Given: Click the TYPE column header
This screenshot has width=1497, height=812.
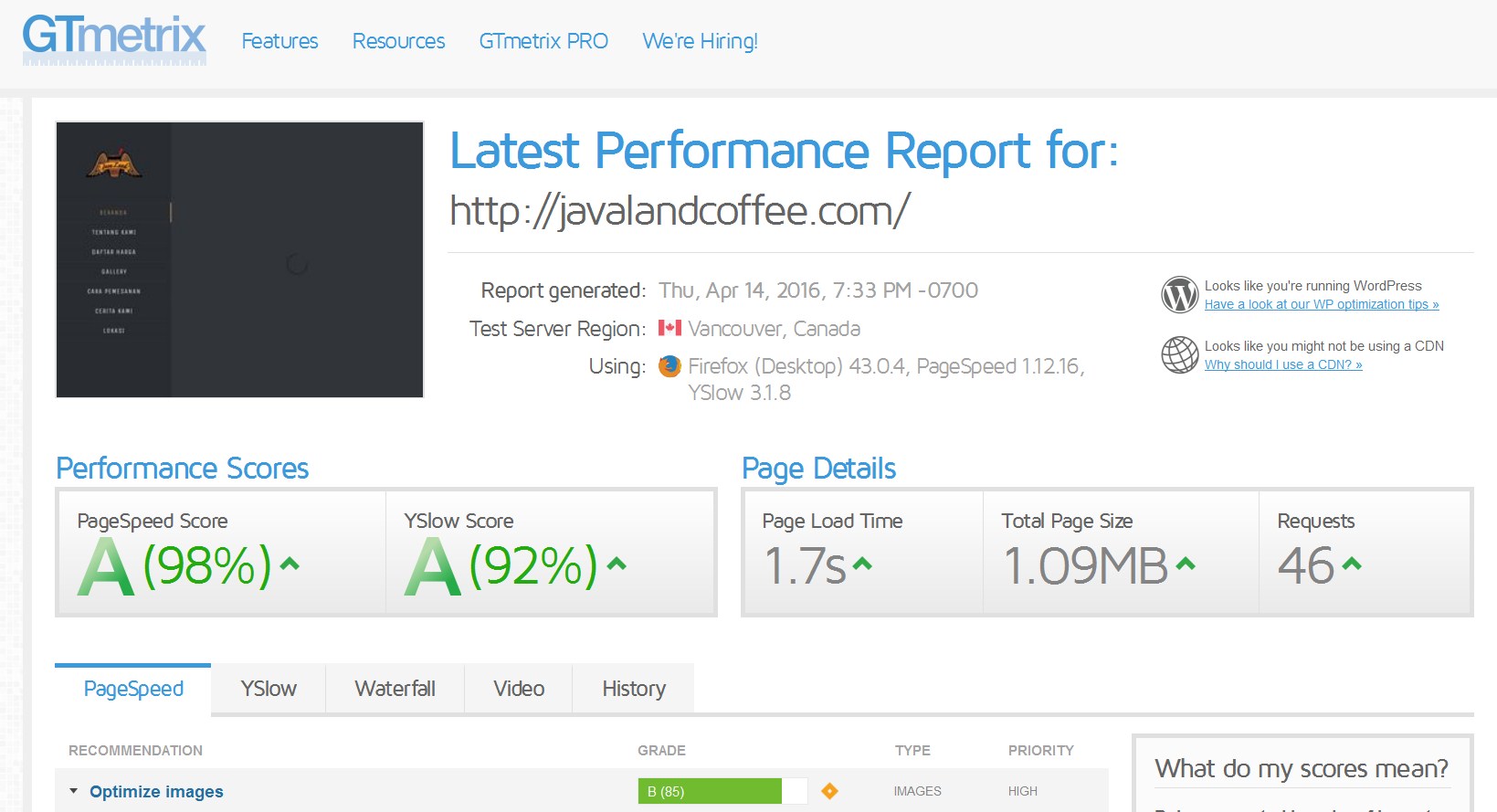Looking at the screenshot, I should click(x=912, y=750).
